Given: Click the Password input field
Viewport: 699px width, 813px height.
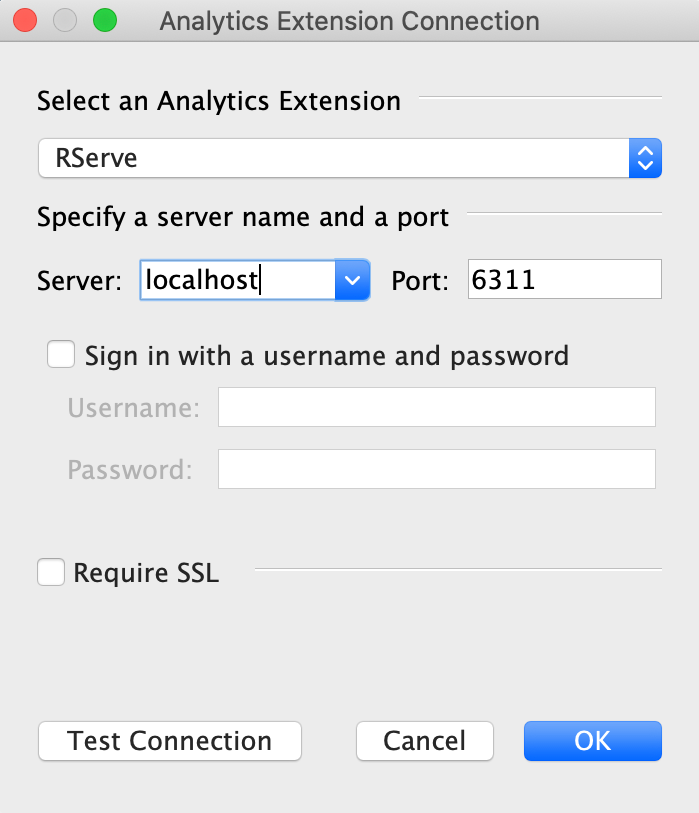Looking at the screenshot, I should (x=436, y=469).
